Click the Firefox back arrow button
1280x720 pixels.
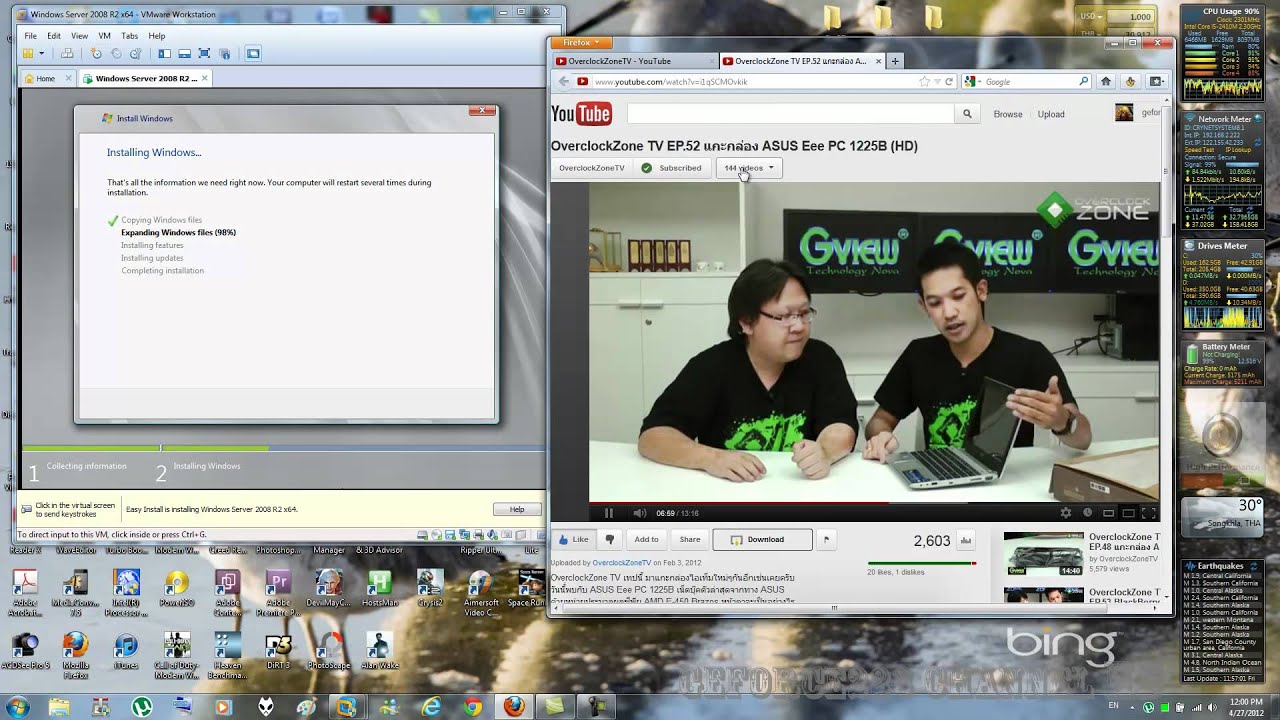click(563, 81)
